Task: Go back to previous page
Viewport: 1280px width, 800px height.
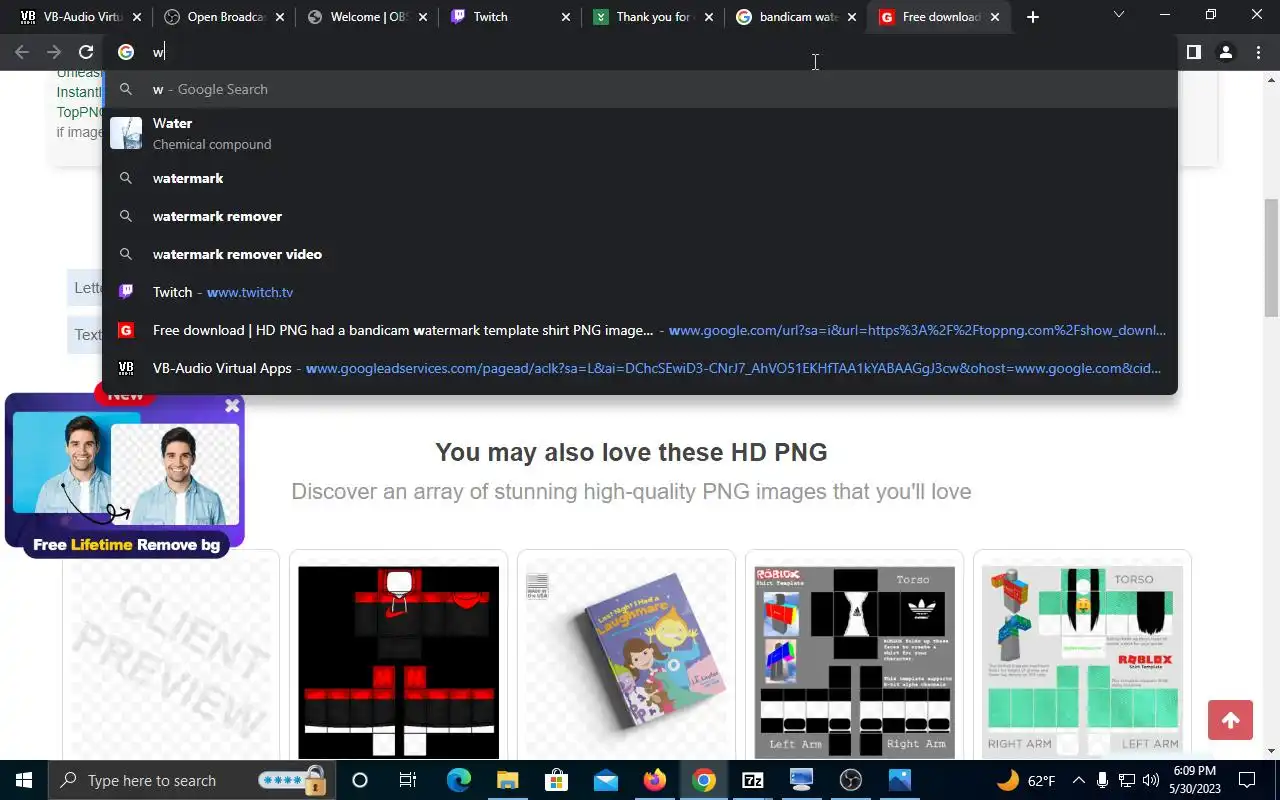Action: coord(22,52)
